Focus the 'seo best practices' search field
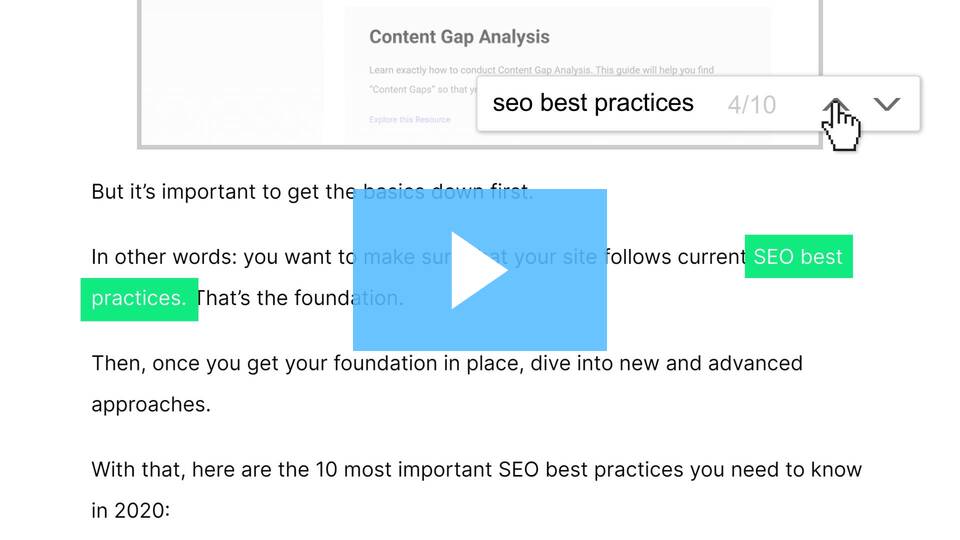 click(593, 104)
